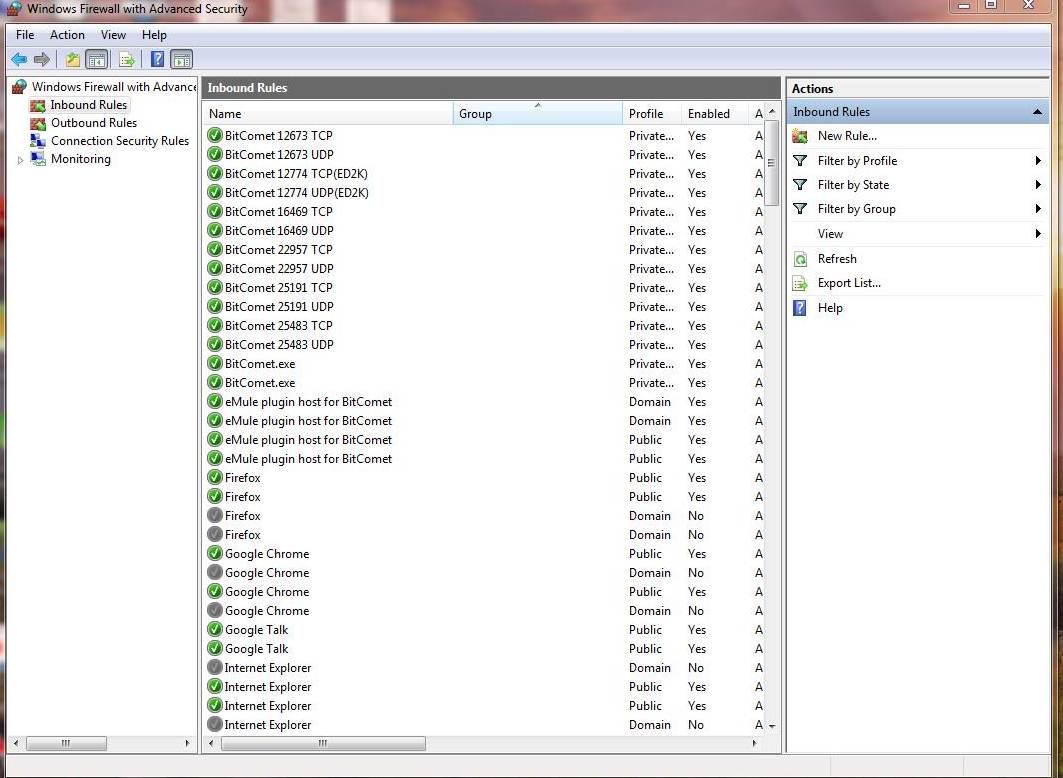Open the File menu
This screenshot has height=778, width=1063.
[25, 35]
